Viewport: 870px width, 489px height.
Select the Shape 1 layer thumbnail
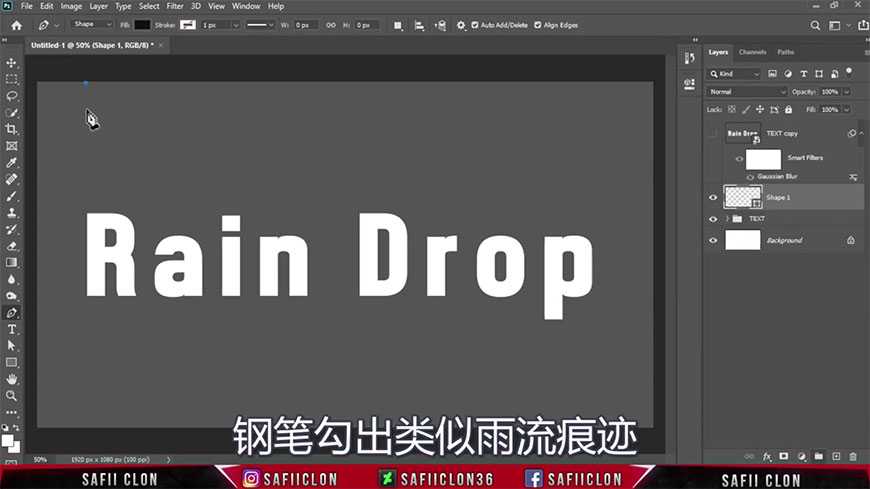(743, 197)
